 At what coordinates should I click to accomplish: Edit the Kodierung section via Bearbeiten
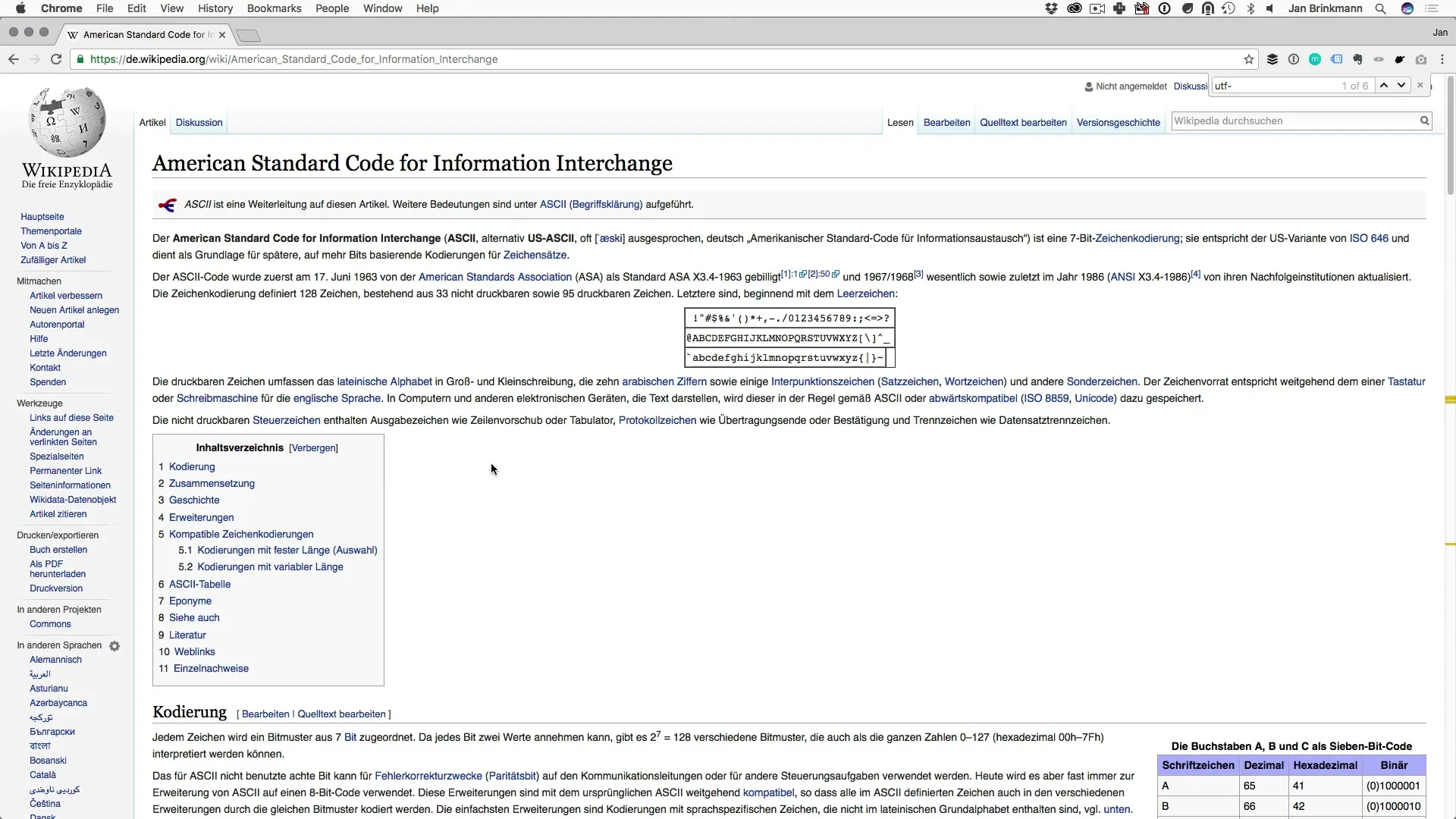click(265, 714)
